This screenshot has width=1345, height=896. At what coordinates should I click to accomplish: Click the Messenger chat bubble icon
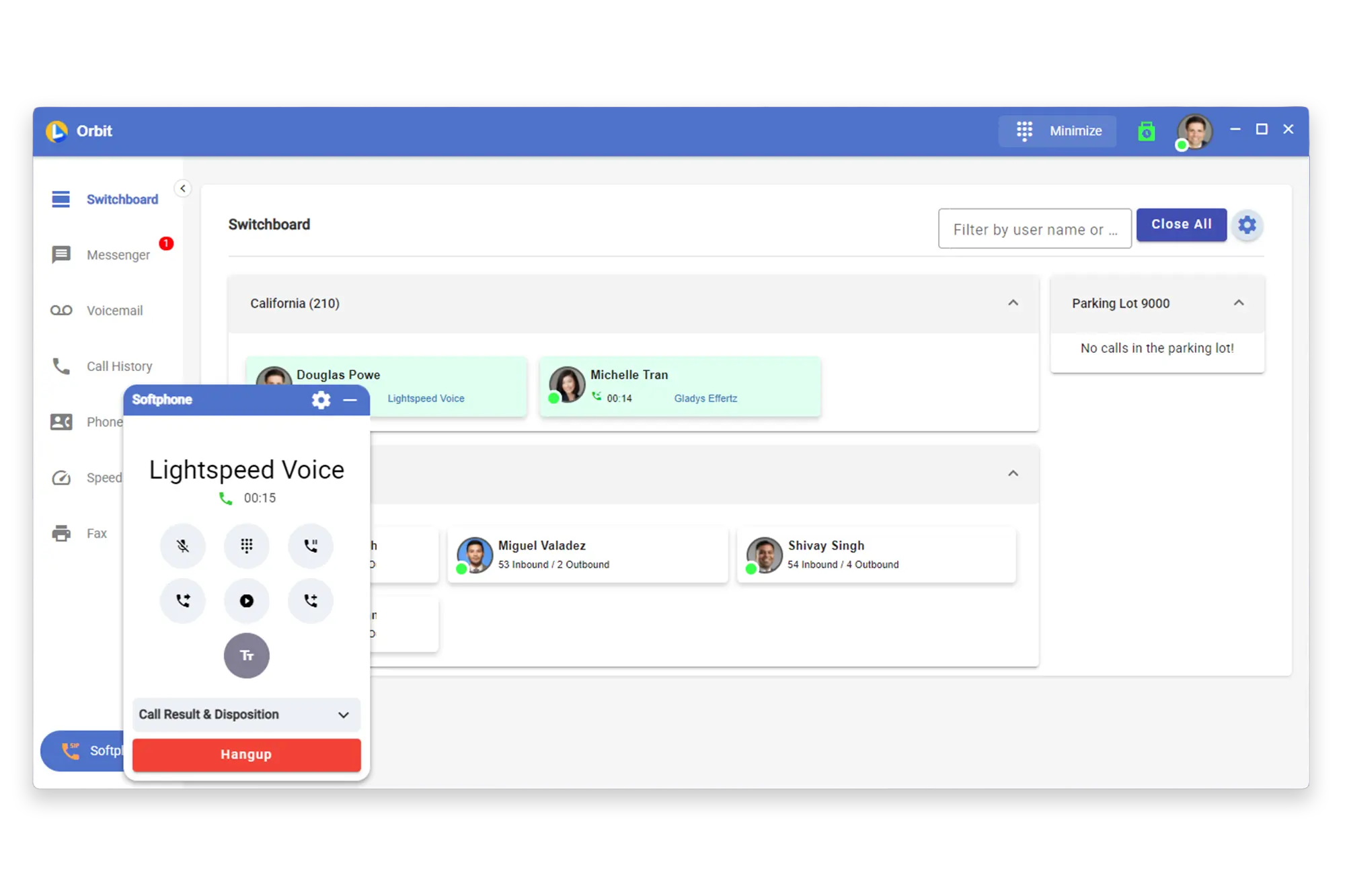click(x=61, y=255)
